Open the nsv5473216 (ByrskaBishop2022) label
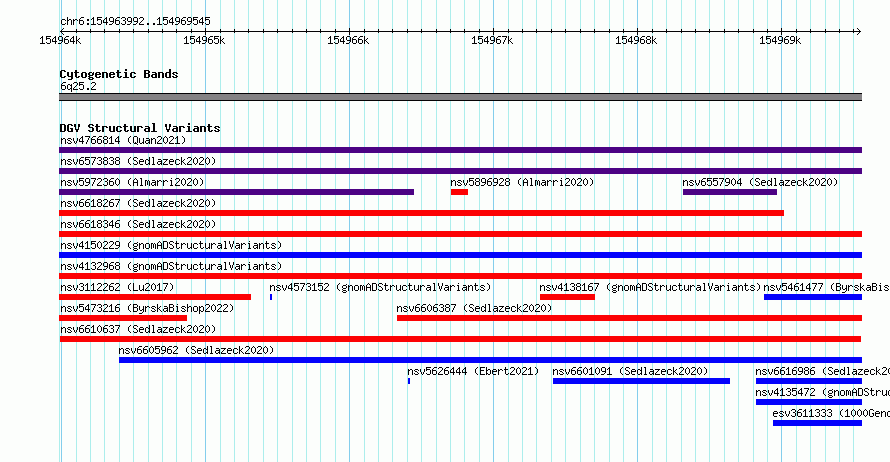 click(x=147, y=308)
